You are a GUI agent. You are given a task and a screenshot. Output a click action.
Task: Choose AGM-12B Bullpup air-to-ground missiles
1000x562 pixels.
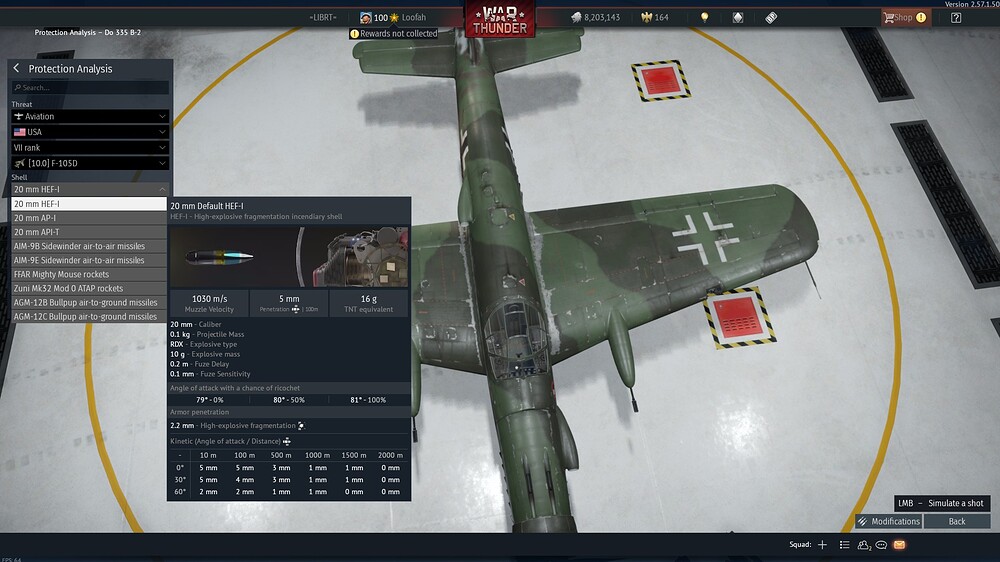tap(89, 302)
